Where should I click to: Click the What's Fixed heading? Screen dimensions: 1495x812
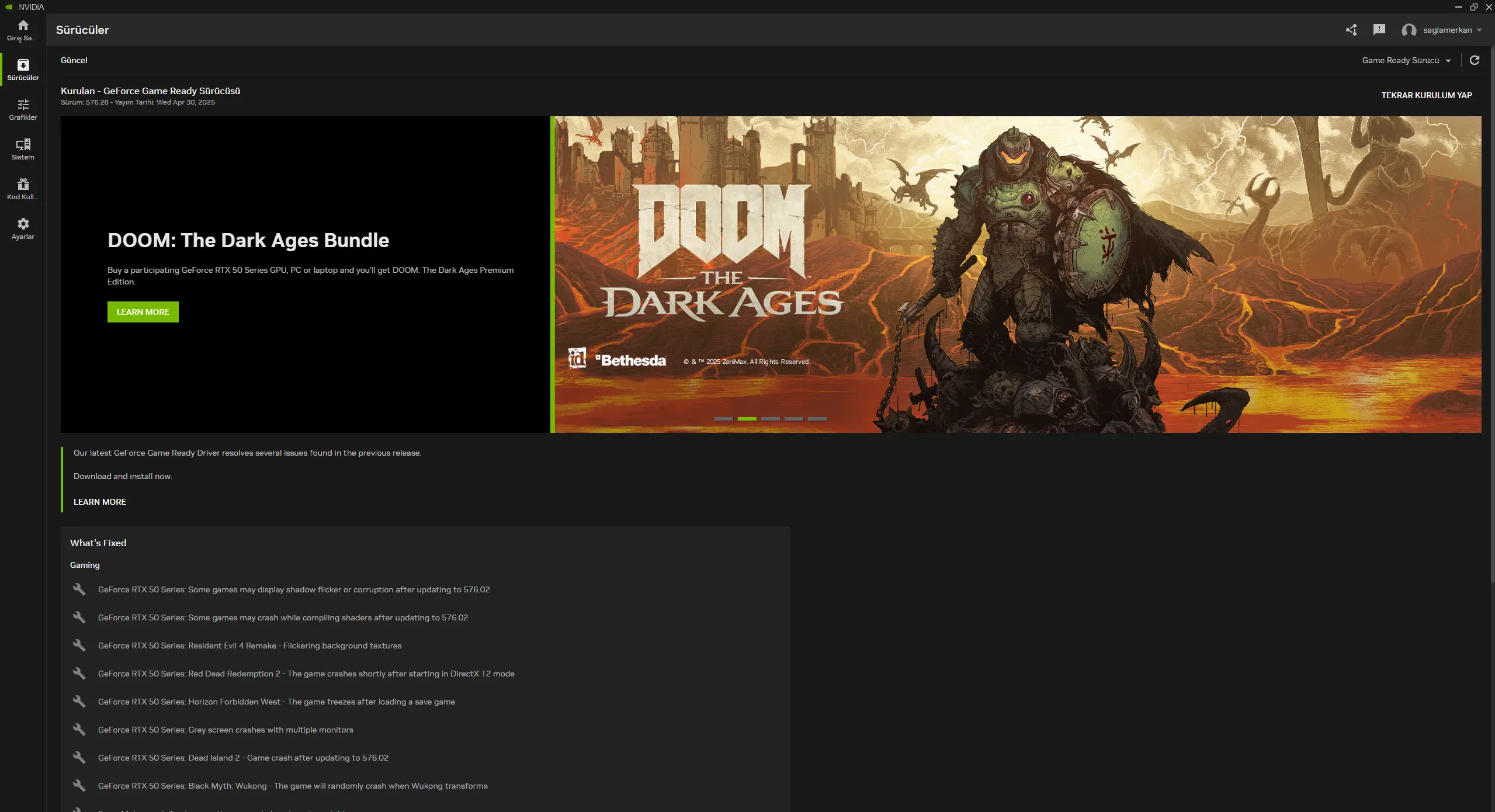(98, 543)
